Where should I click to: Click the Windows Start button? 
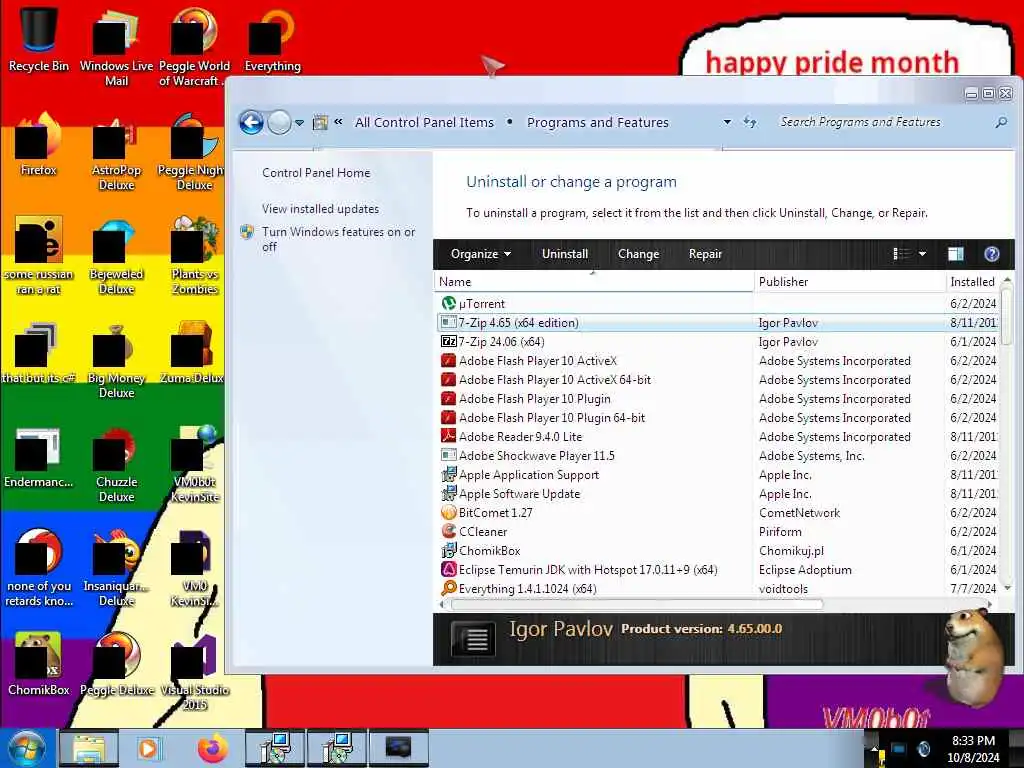pos(26,748)
